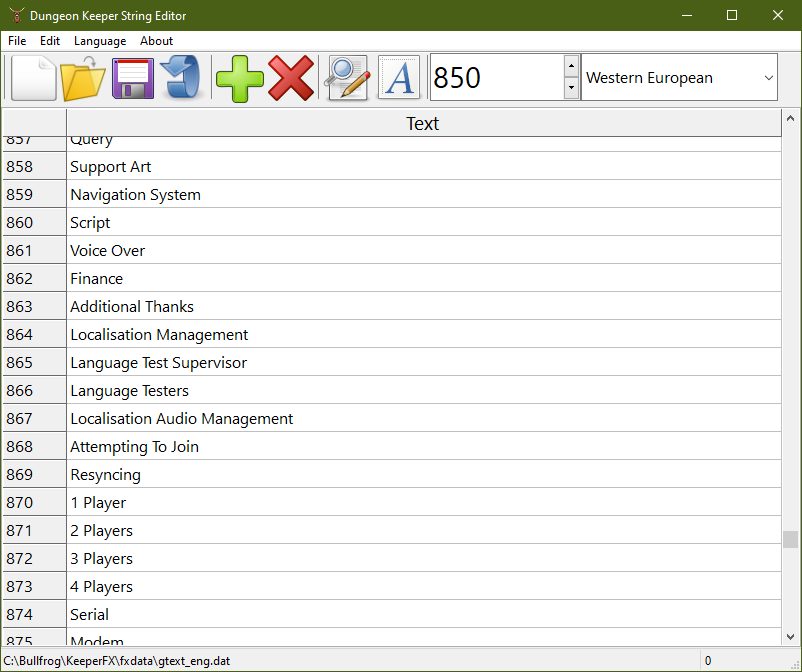Click the 0 value in status bar

(708, 661)
